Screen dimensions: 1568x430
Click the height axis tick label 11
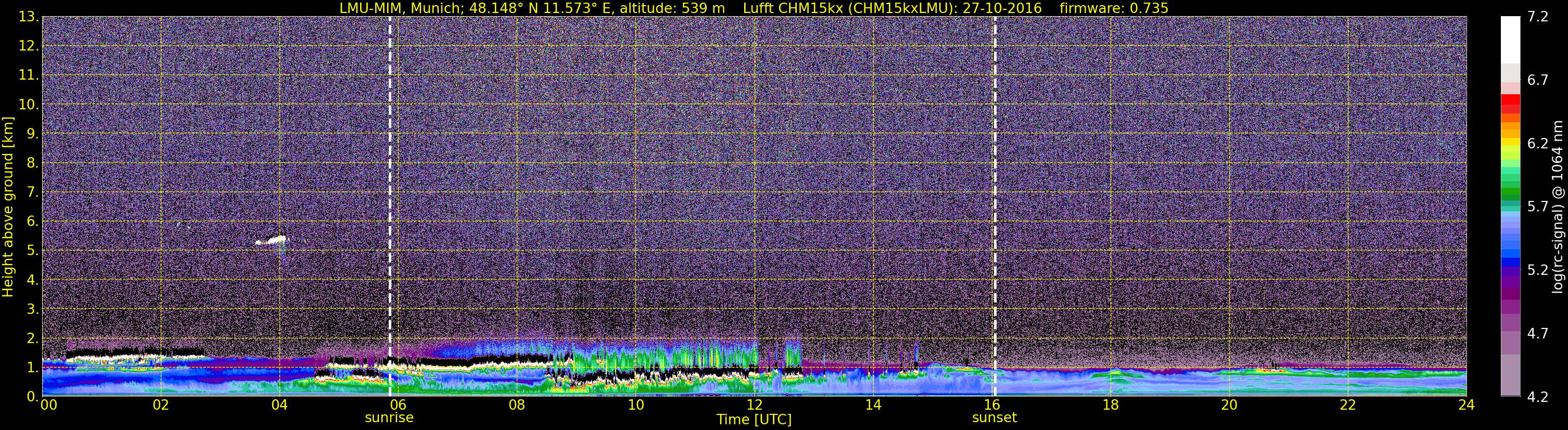[28, 75]
